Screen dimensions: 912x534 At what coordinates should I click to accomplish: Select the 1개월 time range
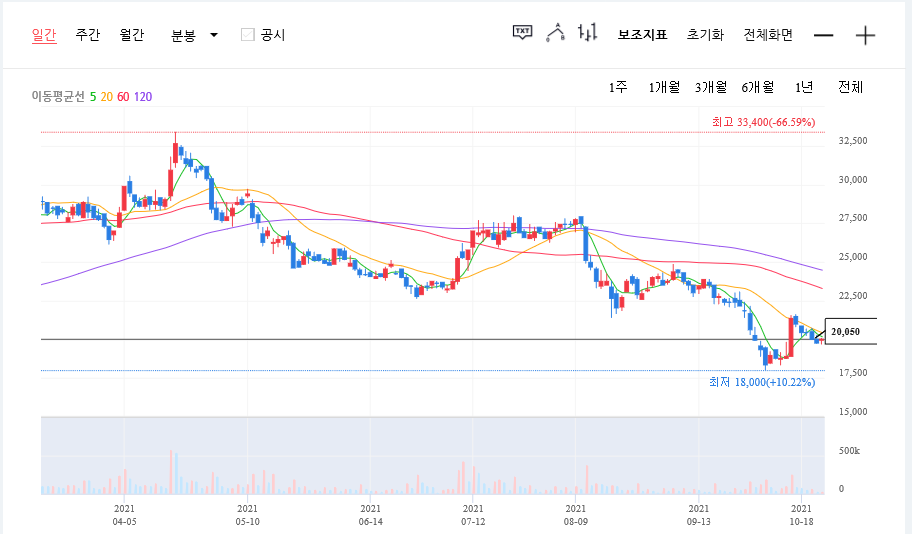coord(664,87)
